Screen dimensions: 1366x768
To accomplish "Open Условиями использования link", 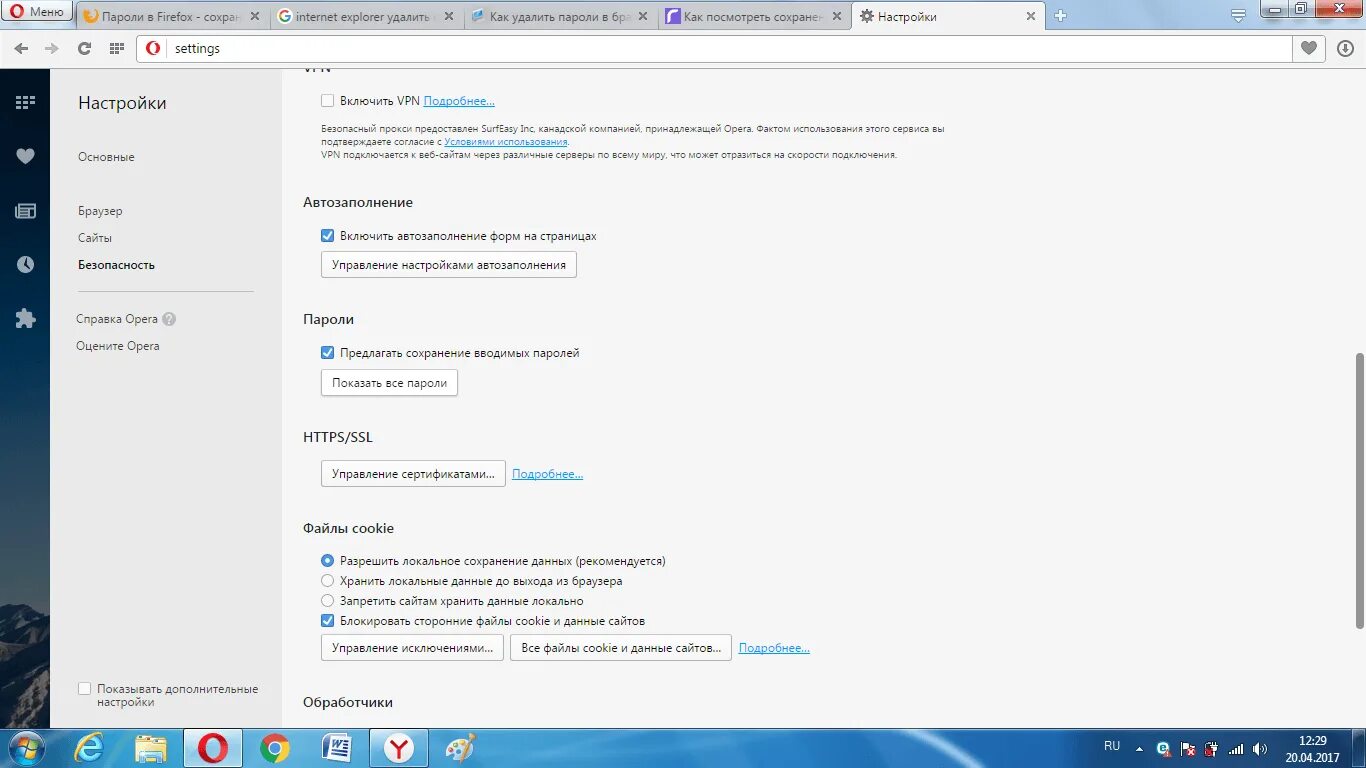I will pos(506,142).
